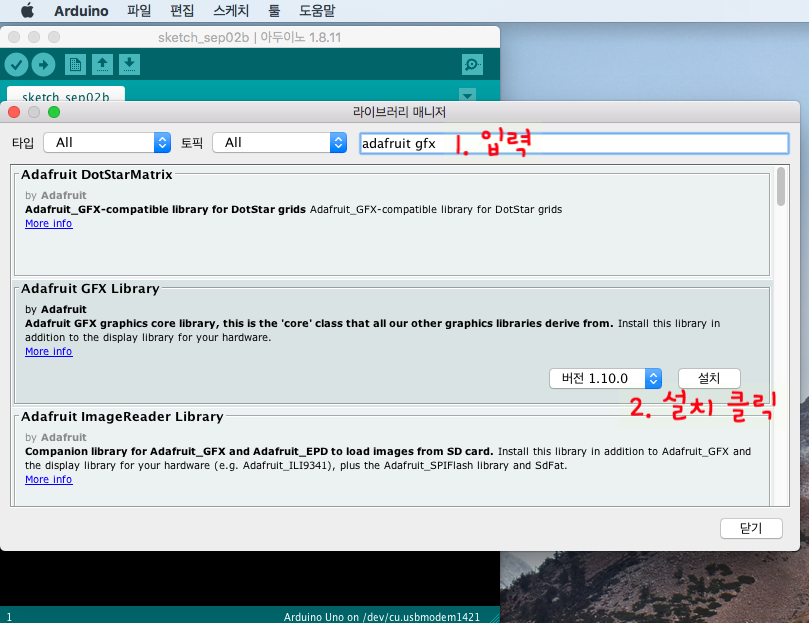Click the 설치 install button
This screenshot has width=809, height=623.
click(709, 378)
